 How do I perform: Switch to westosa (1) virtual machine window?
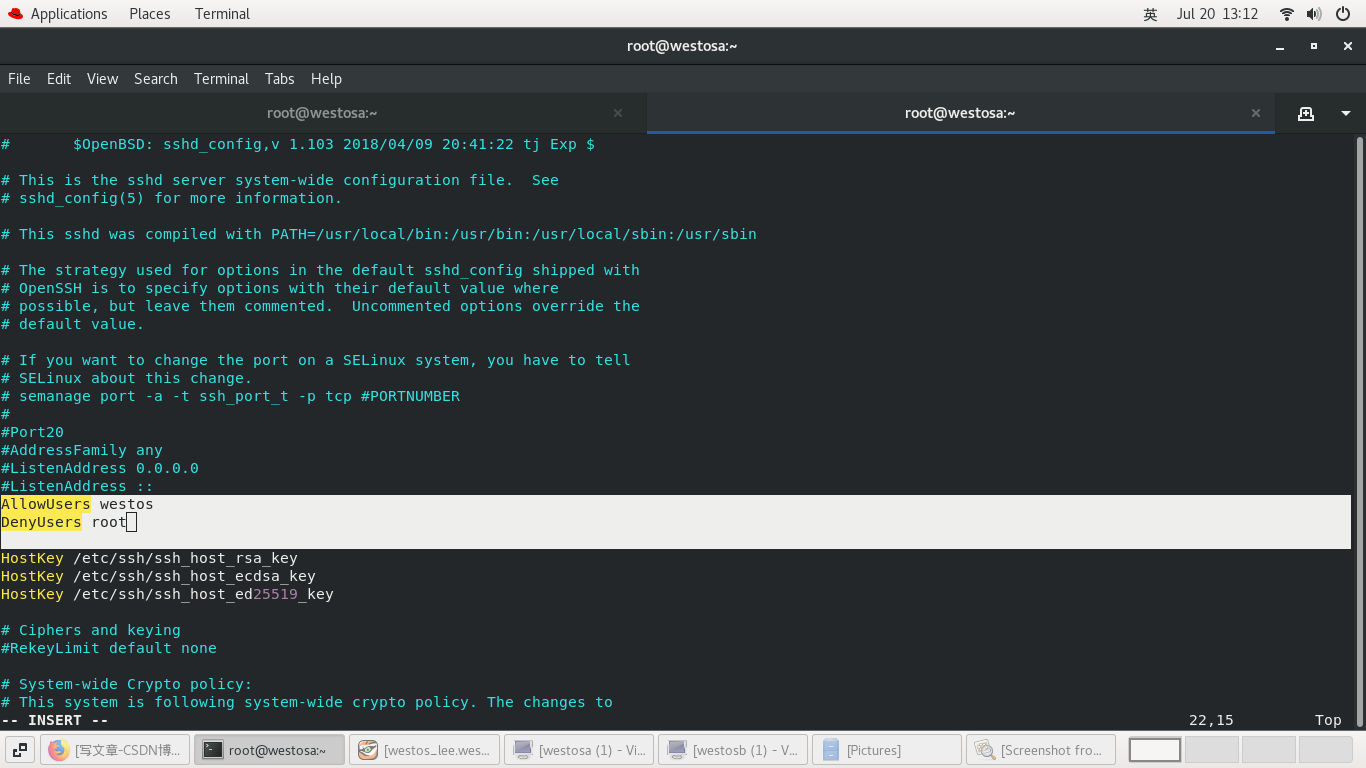tap(579, 750)
